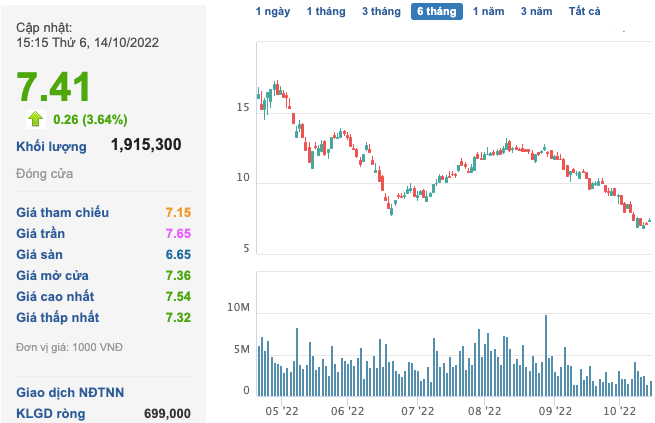
Task: Click the ceiling price value 7.65
Action: tap(177, 233)
